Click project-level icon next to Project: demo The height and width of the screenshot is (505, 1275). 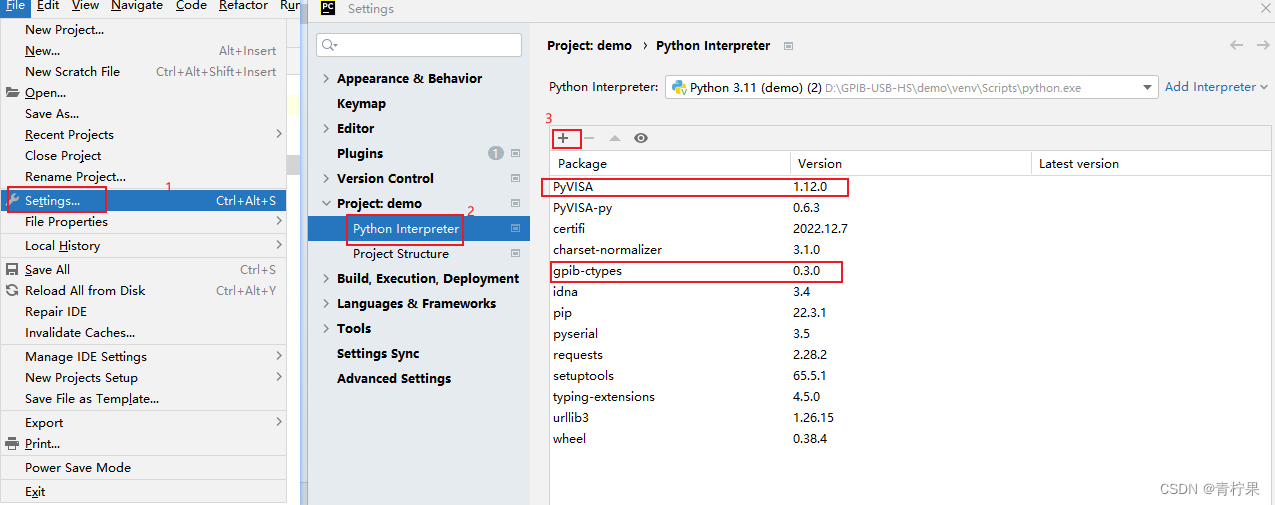point(516,203)
